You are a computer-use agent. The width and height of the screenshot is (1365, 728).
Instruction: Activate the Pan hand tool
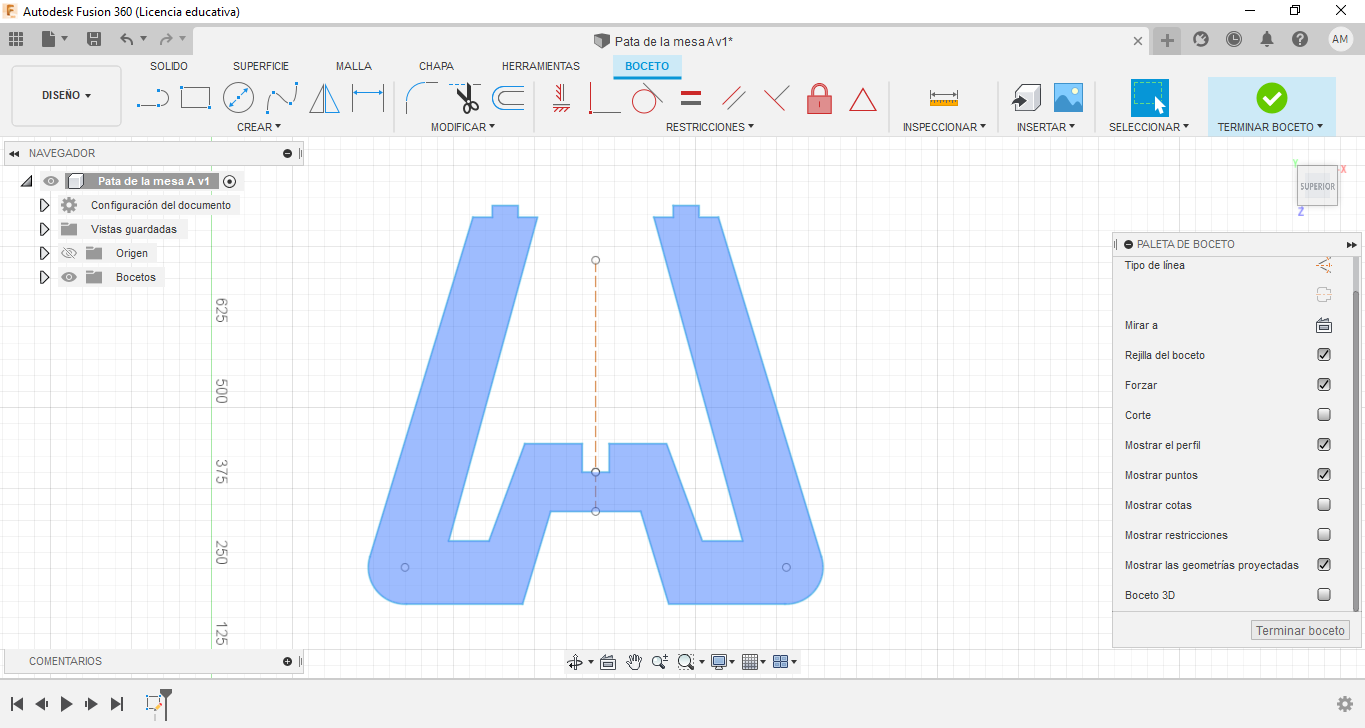point(634,662)
